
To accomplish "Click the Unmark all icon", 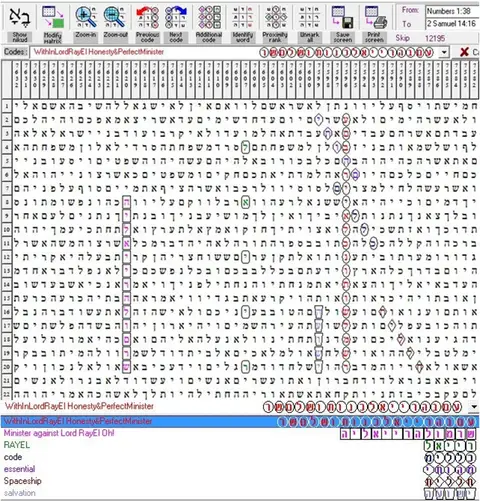I will pyautogui.click(x=309, y=17).
